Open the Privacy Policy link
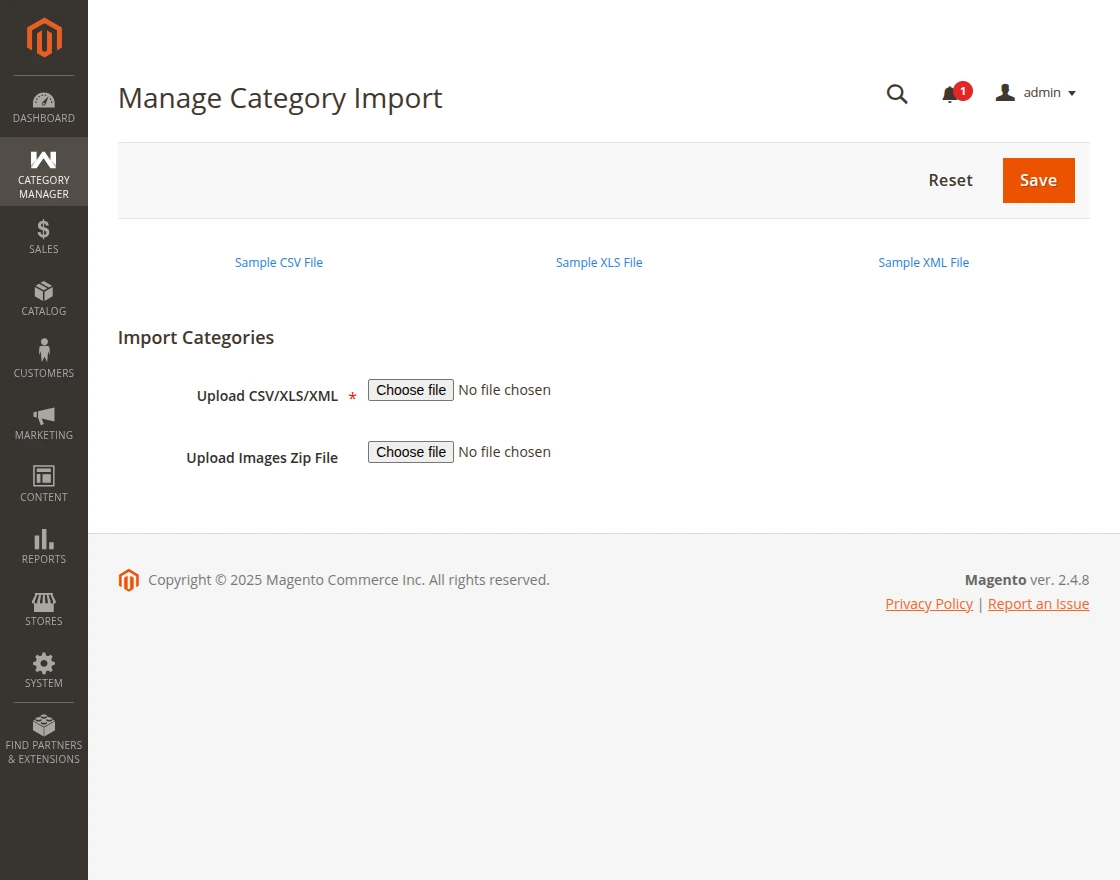1120x880 pixels. pyautogui.click(x=928, y=603)
